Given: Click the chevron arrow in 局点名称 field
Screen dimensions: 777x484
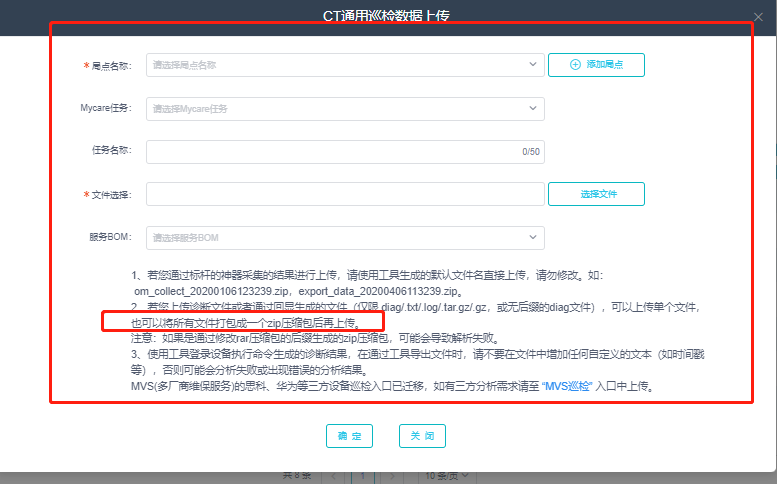Looking at the screenshot, I should (x=533, y=64).
